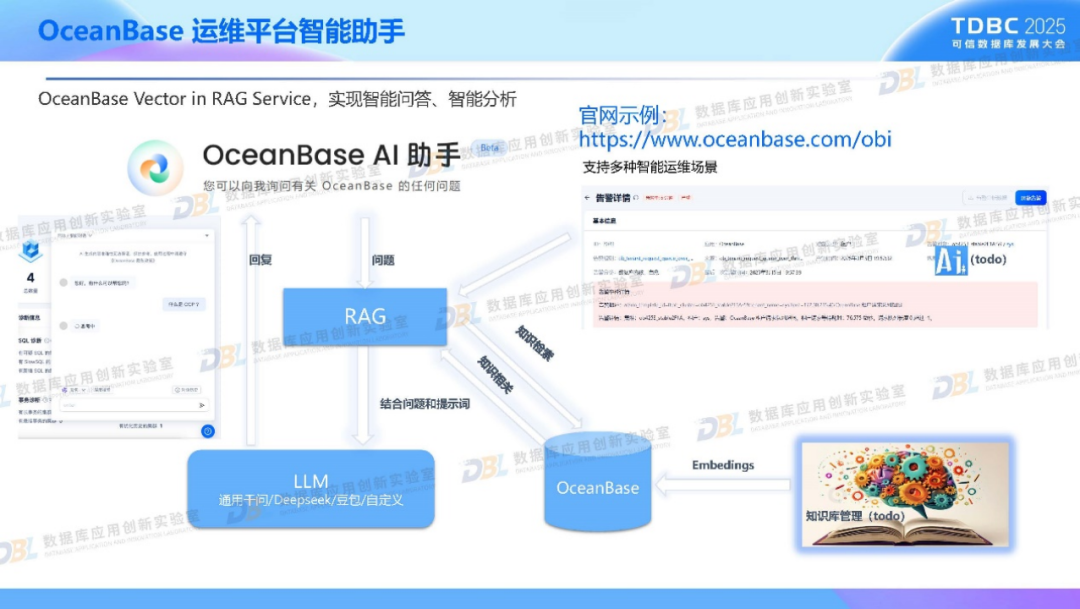Click the number '4' counter in left panel
Screen dimensions: 1080x609
(30, 278)
